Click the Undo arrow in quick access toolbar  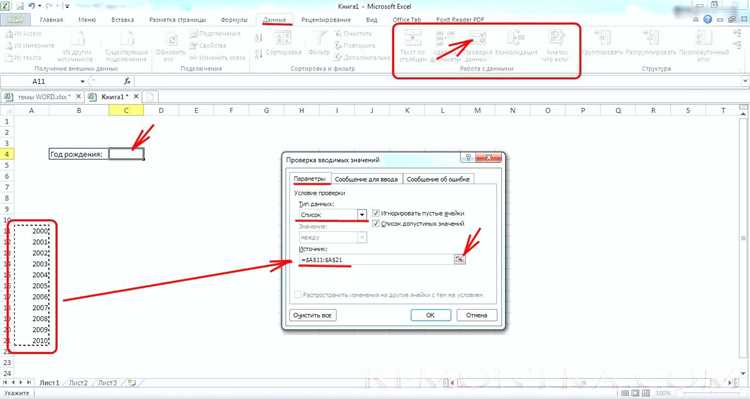pos(32,6)
